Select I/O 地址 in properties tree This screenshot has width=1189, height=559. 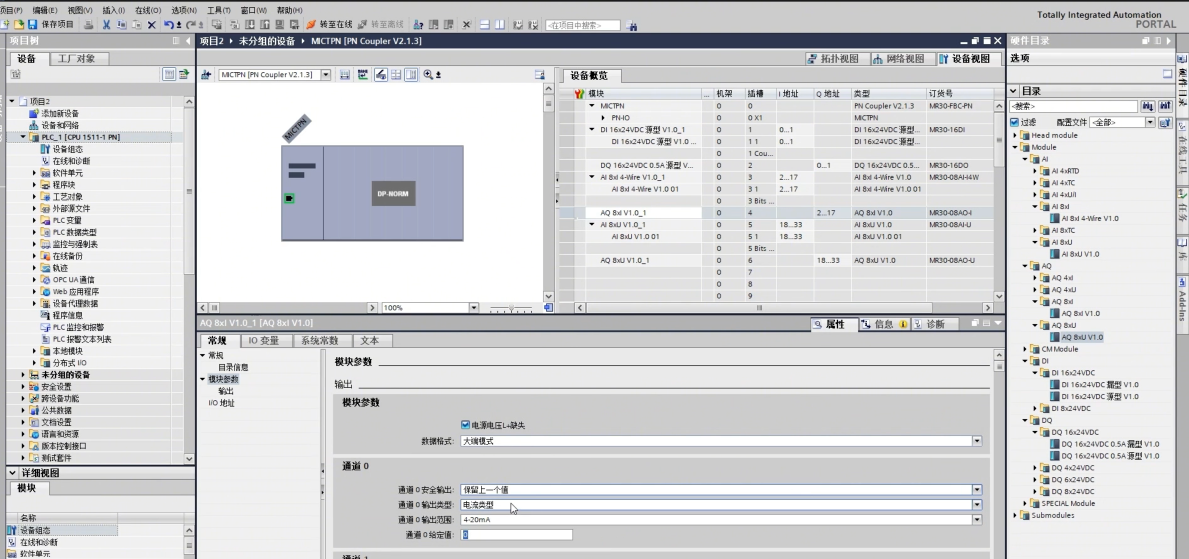point(221,403)
